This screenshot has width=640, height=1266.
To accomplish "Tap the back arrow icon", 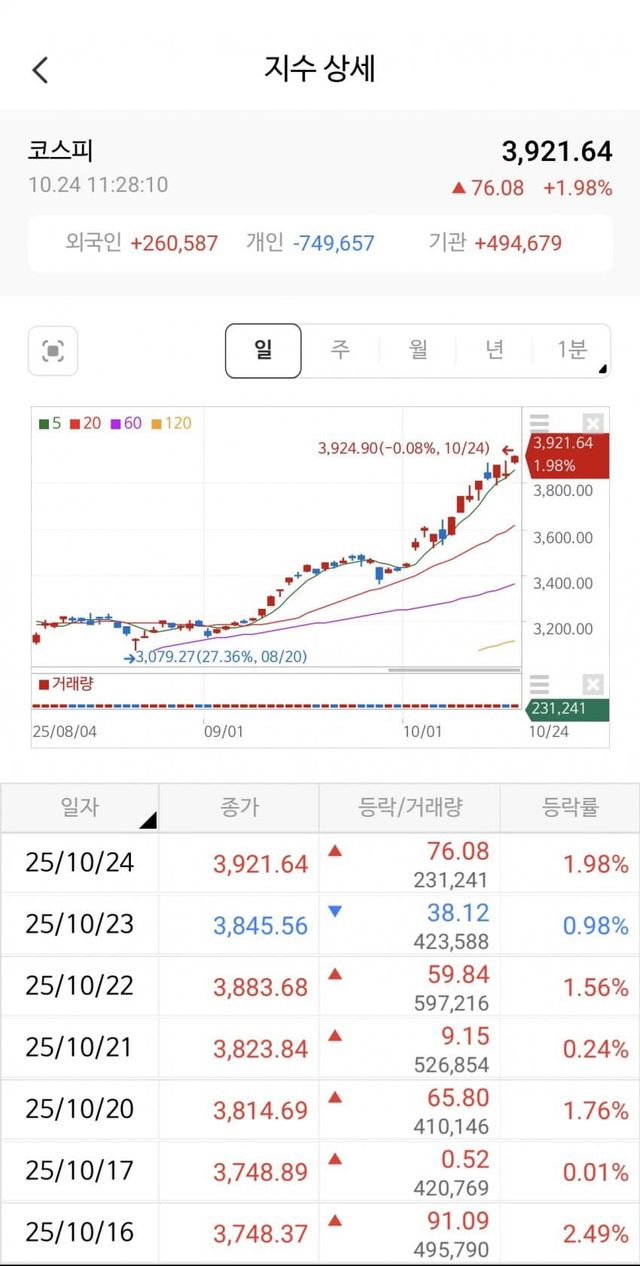I will [40, 70].
